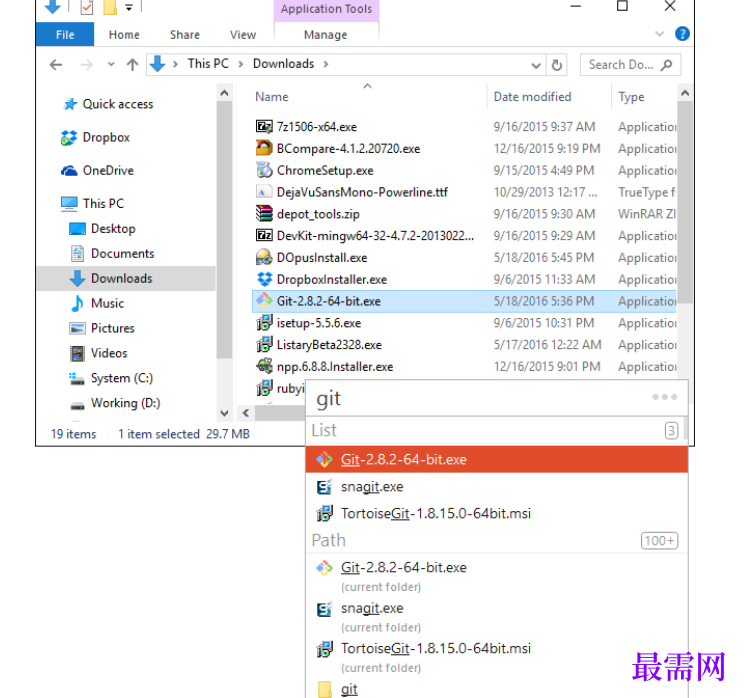Screen dimensions: 744x698
Task: Open System (C:) drive
Action: (x=121, y=378)
